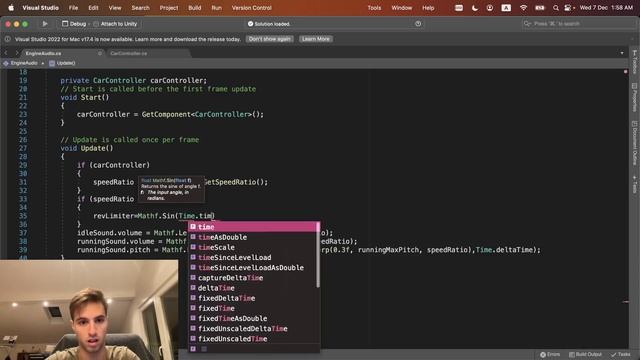The width and height of the screenshot is (640, 360).
Task: Select 'fixedUnscaledDeltaTime' completion item
Action: point(253,329)
